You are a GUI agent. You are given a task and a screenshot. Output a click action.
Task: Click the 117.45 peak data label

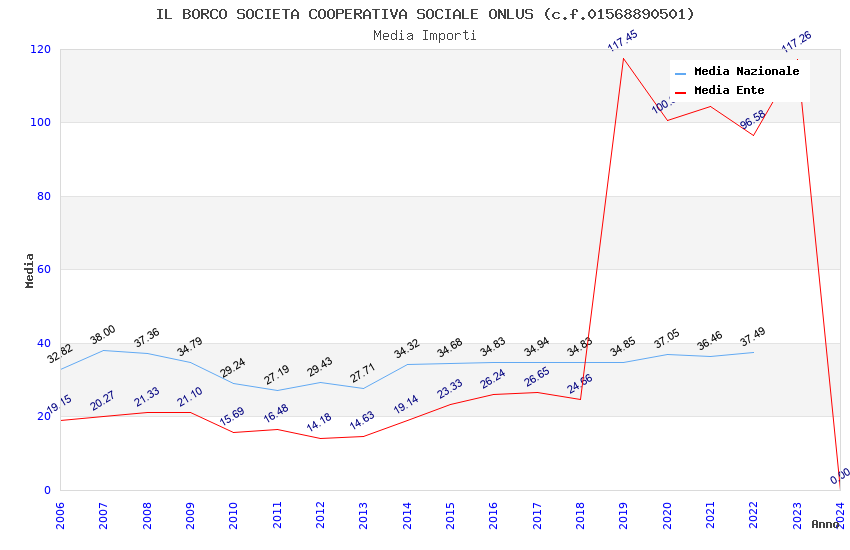pyautogui.click(x=623, y=41)
